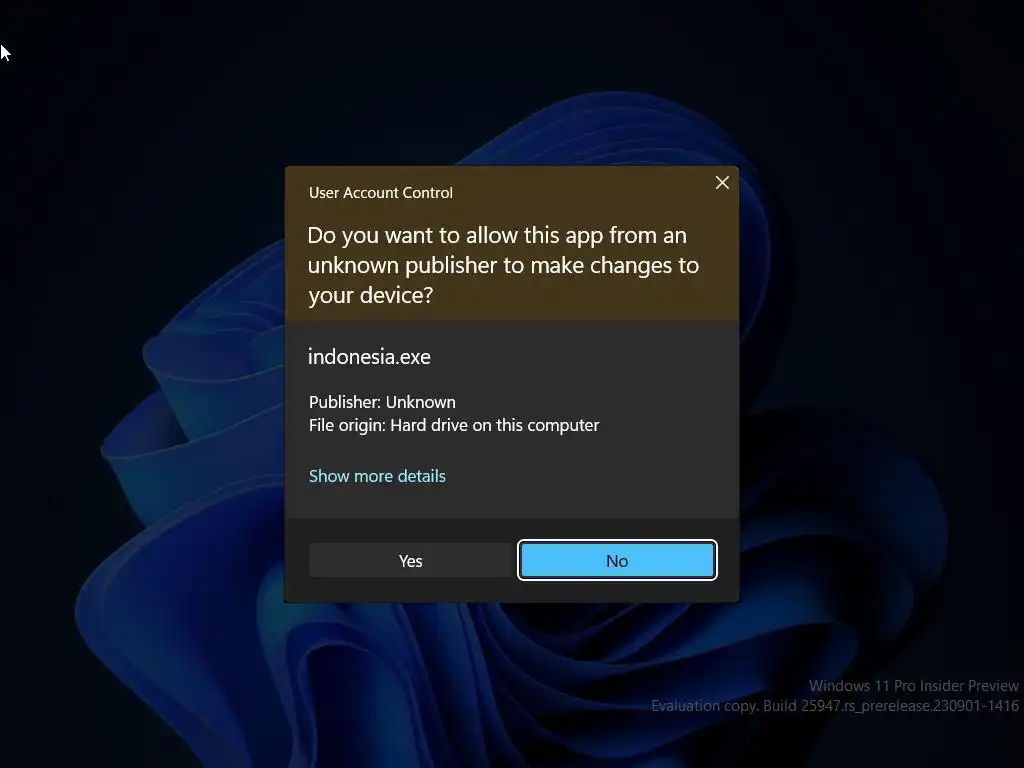Screen dimensions: 1024x768
Task: Click the User Account Control title
Action: pyautogui.click(x=381, y=193)
